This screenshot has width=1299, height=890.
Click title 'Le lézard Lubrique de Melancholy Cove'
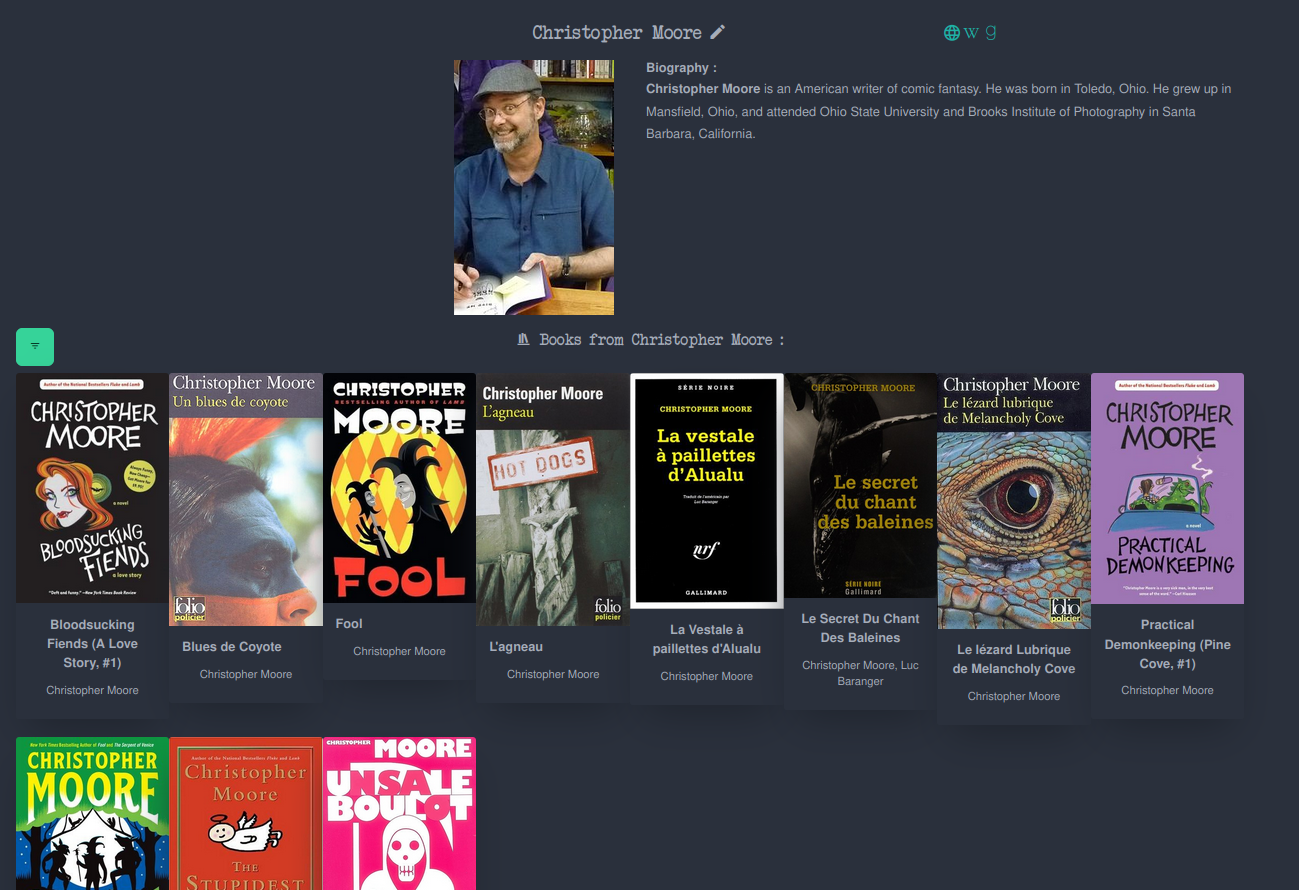pos(1014,659)
